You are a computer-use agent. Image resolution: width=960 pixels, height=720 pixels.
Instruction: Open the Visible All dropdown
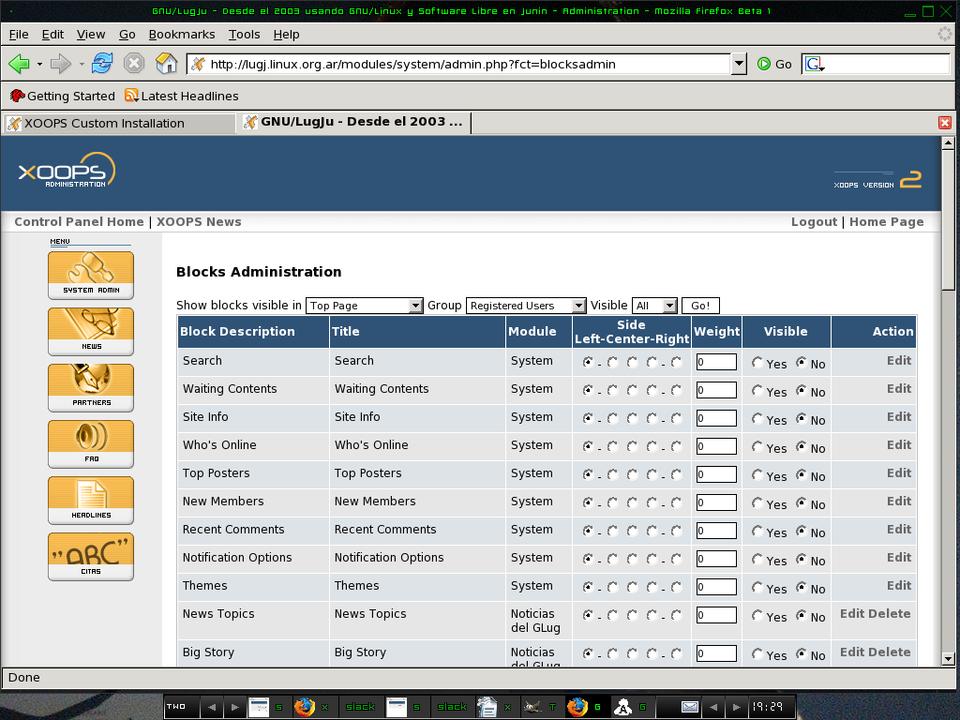pyautogui.click(x=655, y=306)
